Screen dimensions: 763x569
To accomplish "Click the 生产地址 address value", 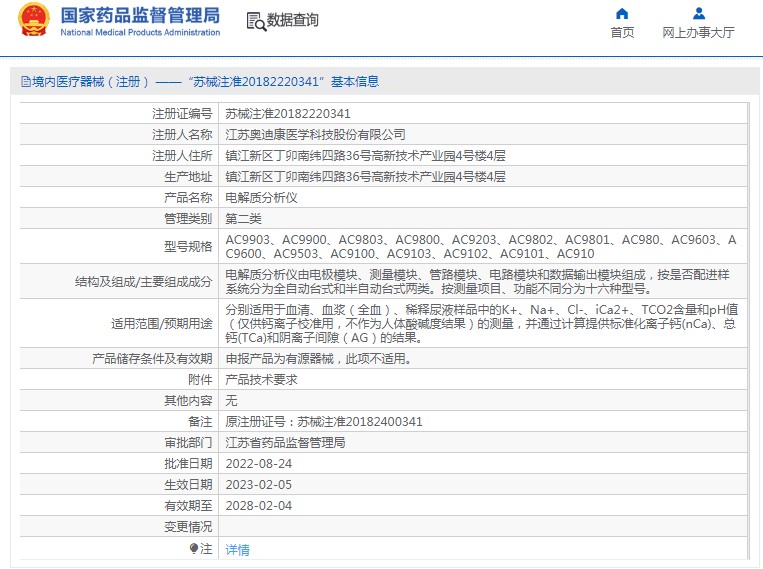I will (x=365, y=177).
